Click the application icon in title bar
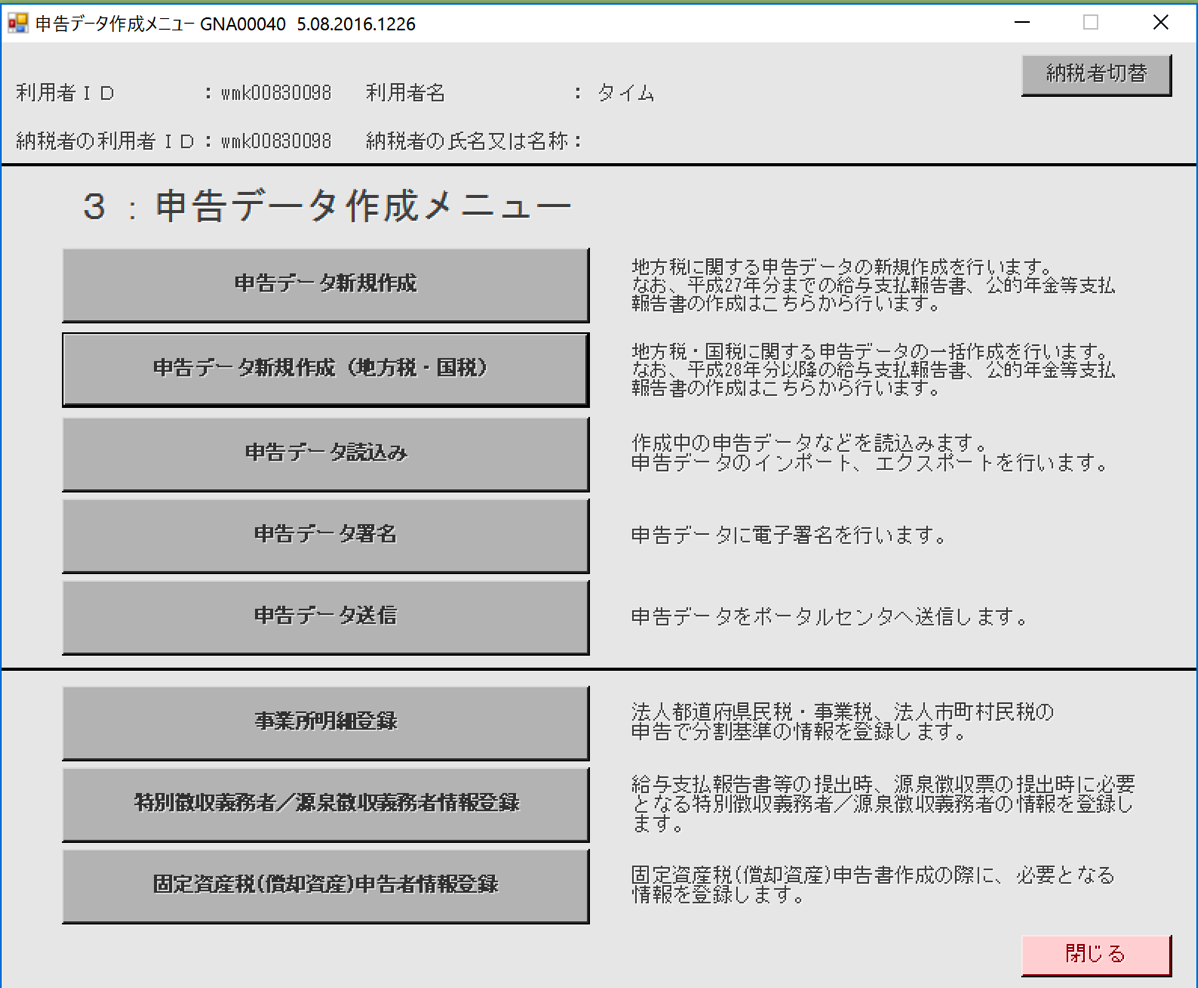Viewport: 1198px width, 988px height. click(x=18, y=24)
